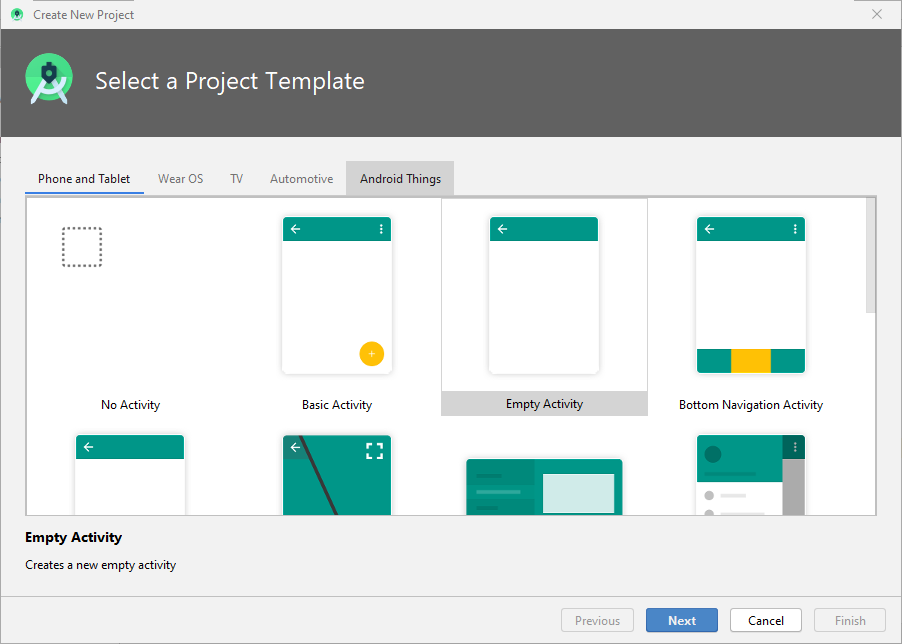The image size is (902, 644).
Task: Click the Cancel button
Action: click(765, 620)
